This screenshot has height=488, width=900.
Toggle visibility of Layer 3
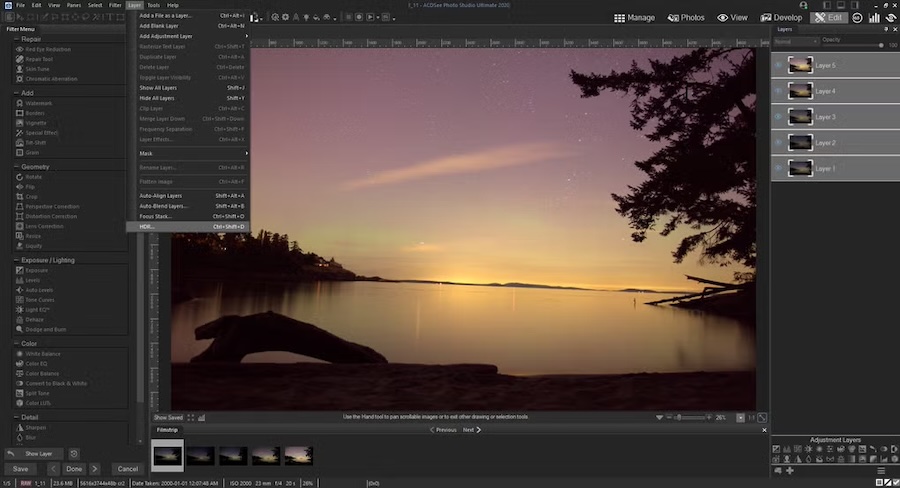pyautogui.click(x=778, y=117)
